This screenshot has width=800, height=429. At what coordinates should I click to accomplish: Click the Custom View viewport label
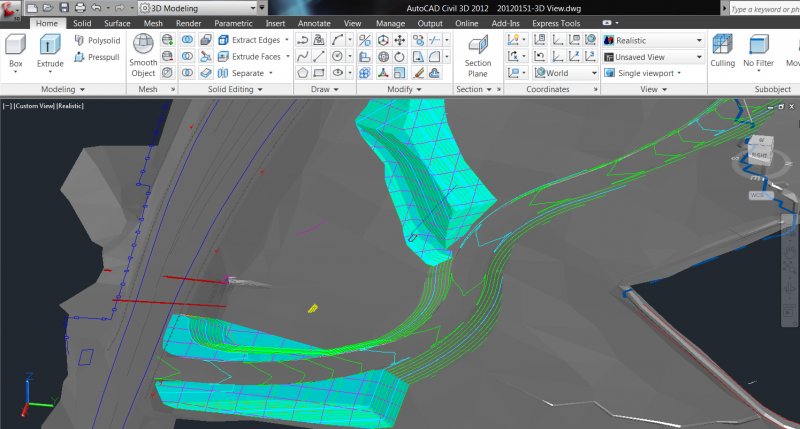[35, 105]
